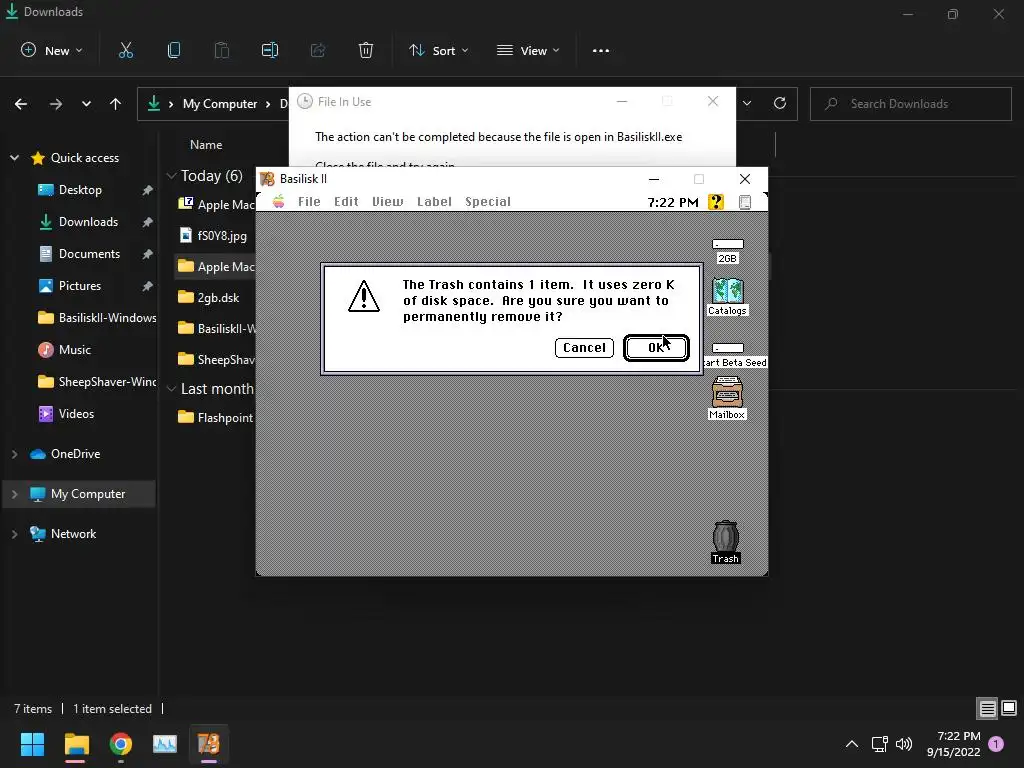Open the Special menu in Basilisk II
1024x768 pixels.
pyautogui.click(x=488, y=202)
